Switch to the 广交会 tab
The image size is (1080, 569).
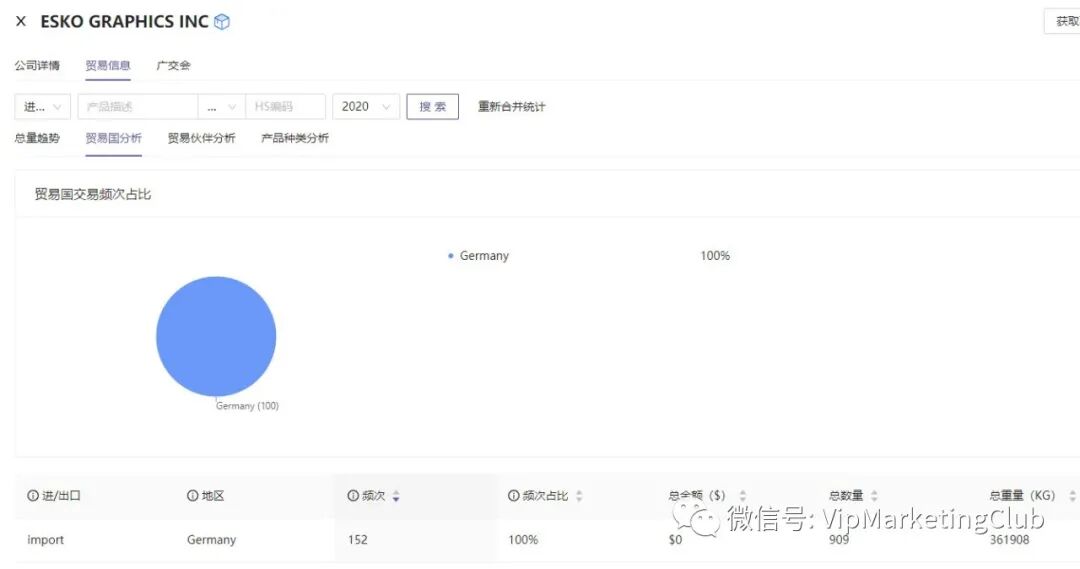coord(174,65)
